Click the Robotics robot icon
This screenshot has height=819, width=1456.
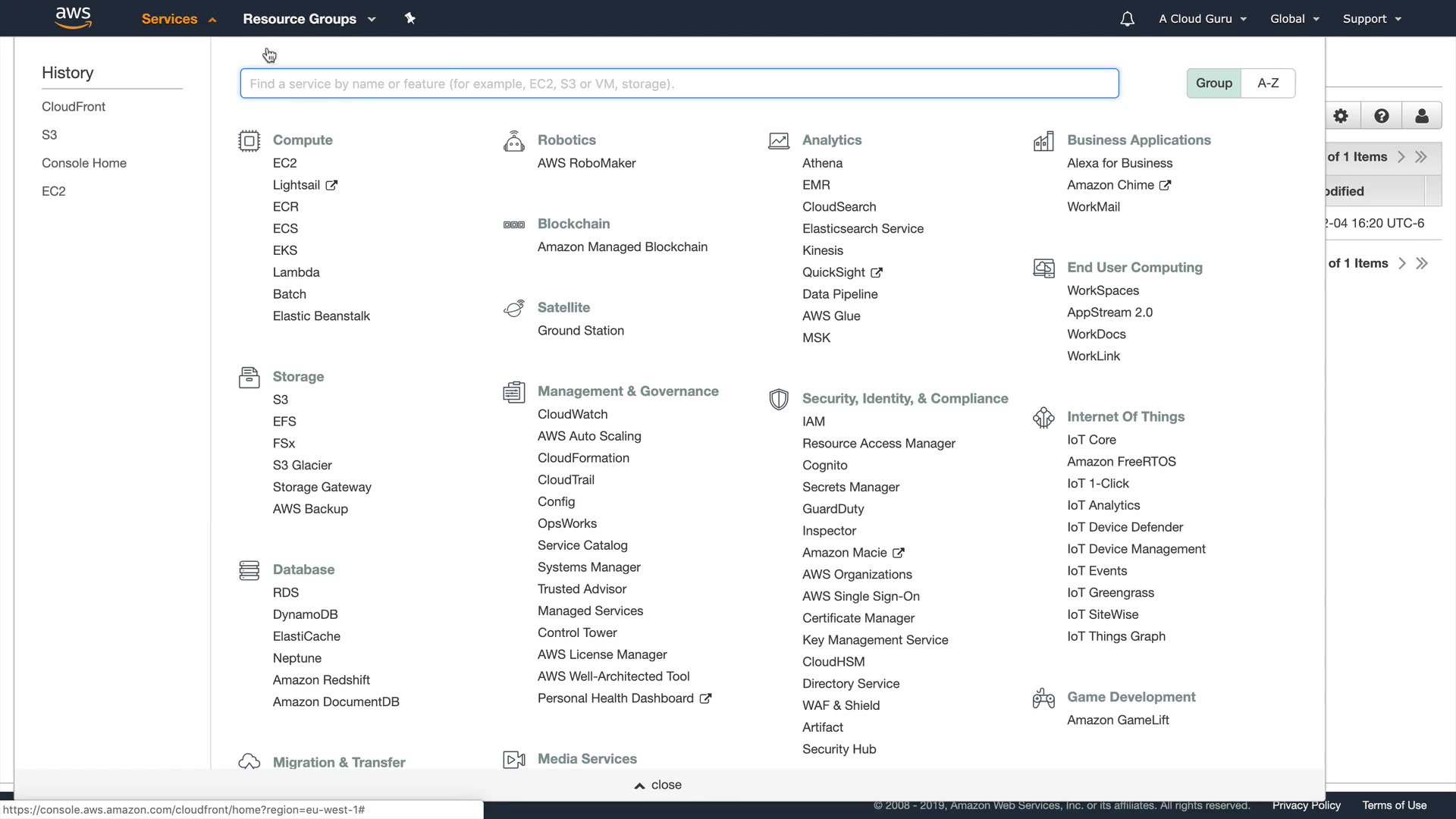[513, 141]
